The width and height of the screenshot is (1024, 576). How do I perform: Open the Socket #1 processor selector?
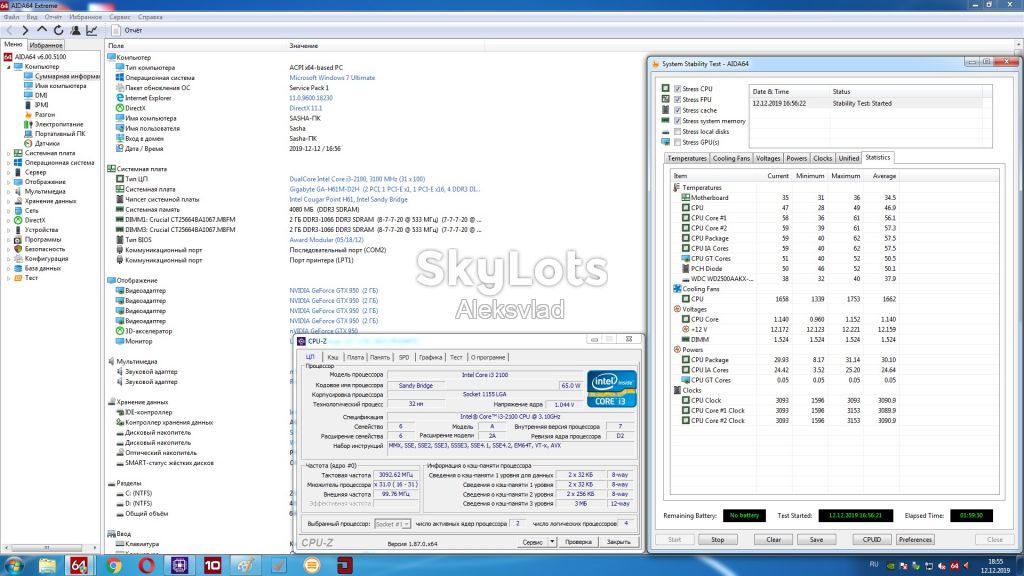[392, 524]
